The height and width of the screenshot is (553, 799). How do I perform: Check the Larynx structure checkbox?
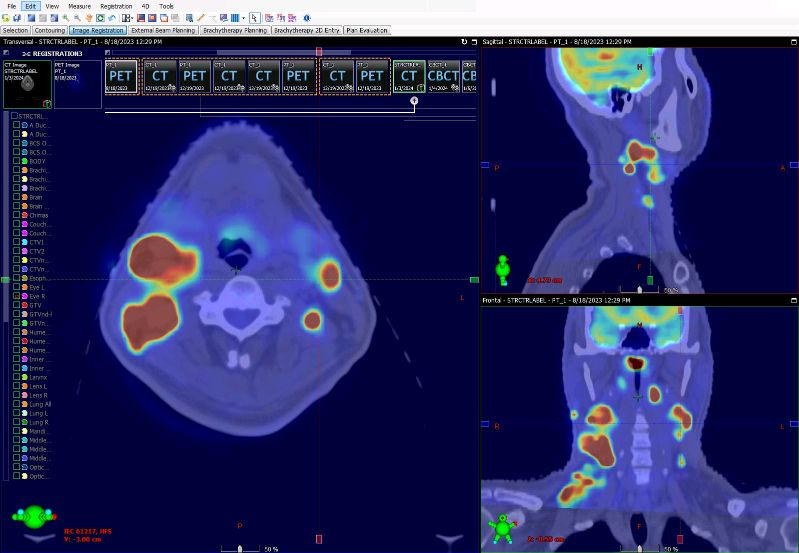tap(16, 377)
